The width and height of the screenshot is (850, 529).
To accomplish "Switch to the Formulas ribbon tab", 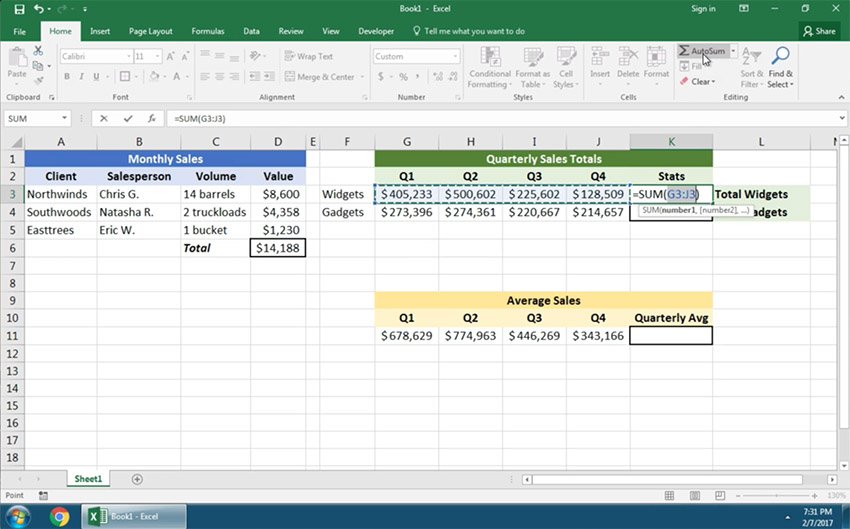I will [207, 31].
